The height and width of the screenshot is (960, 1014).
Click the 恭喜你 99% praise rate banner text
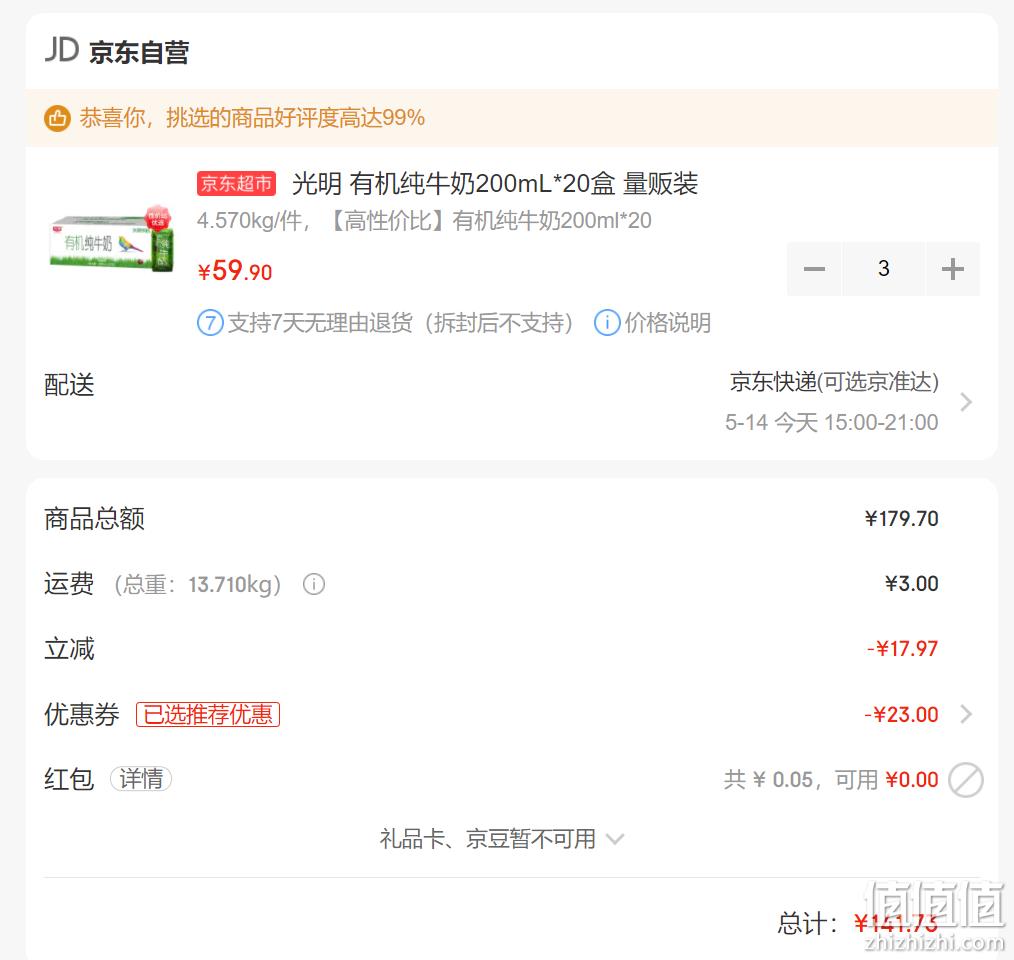(252, 118)
